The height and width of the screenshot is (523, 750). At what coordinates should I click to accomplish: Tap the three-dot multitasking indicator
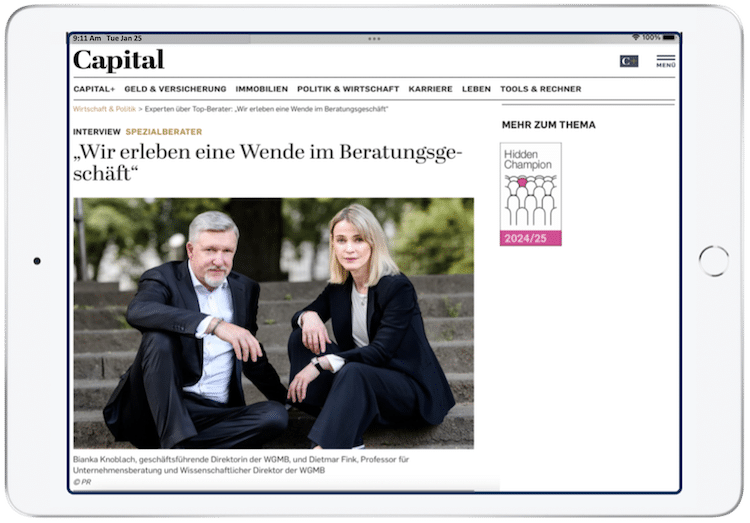[374, 39]
